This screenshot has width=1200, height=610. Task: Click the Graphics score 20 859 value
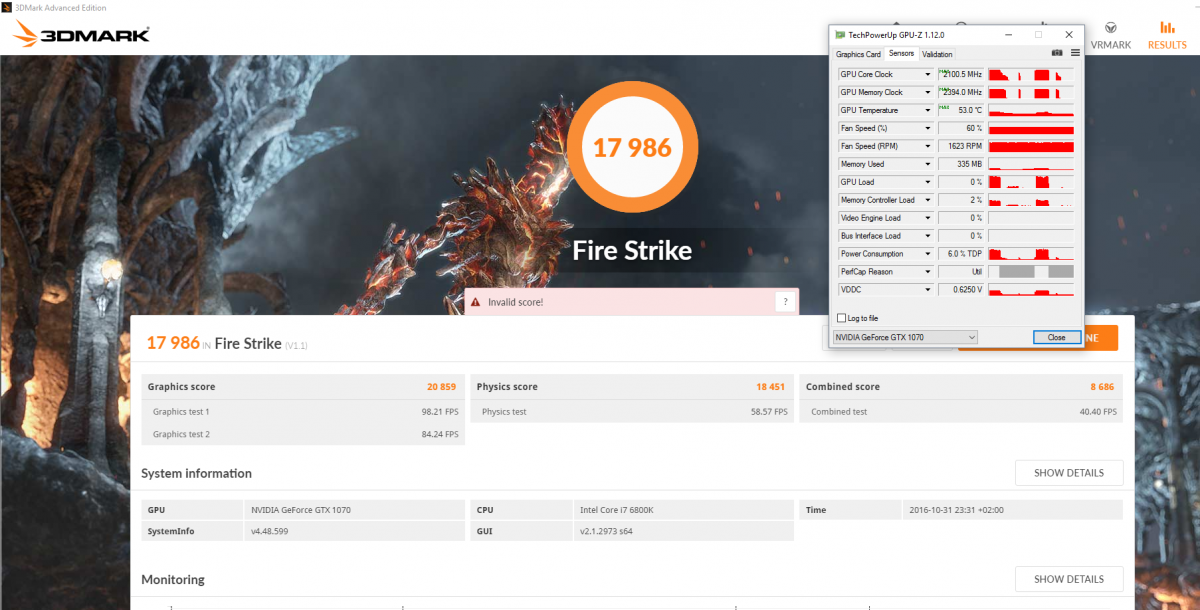pos(442,387)
